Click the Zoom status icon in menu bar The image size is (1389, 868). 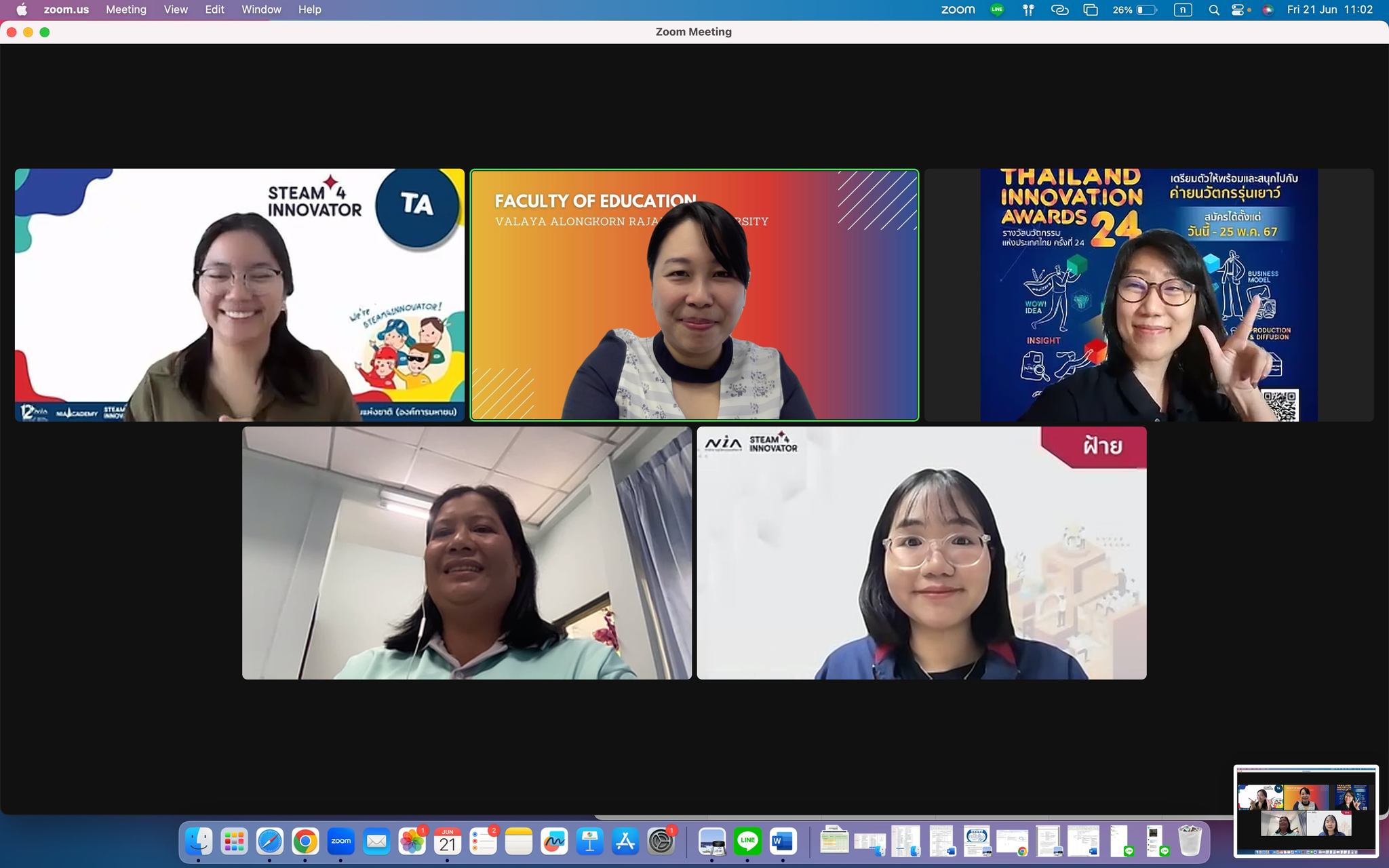pos(958,9)
